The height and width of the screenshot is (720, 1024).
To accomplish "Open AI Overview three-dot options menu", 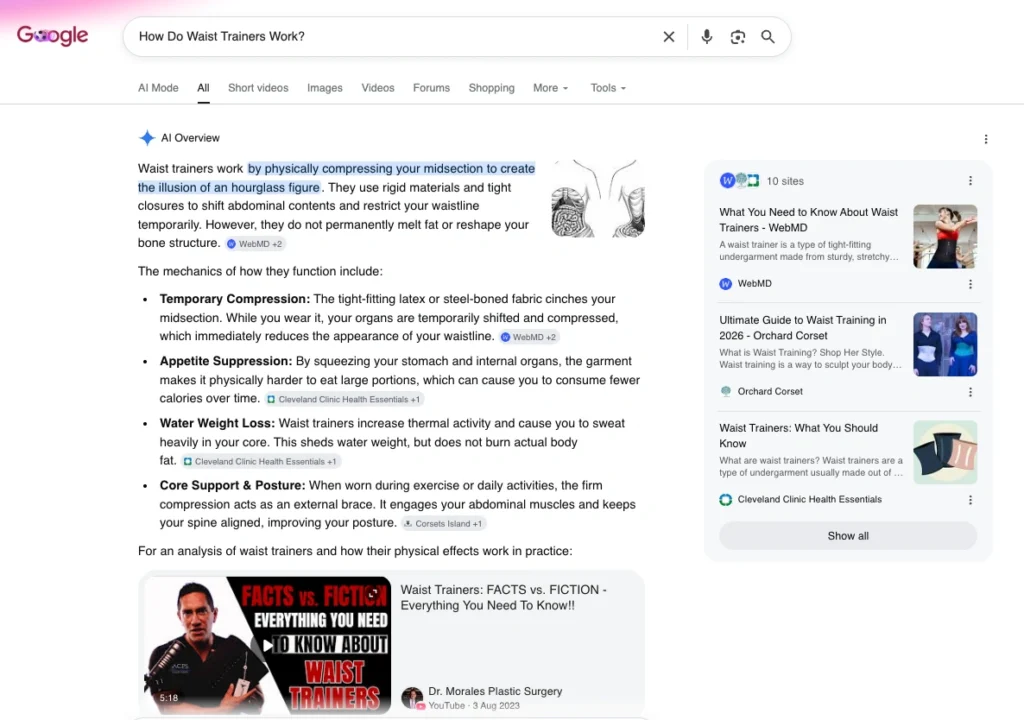I will click(x=986, y=139).
